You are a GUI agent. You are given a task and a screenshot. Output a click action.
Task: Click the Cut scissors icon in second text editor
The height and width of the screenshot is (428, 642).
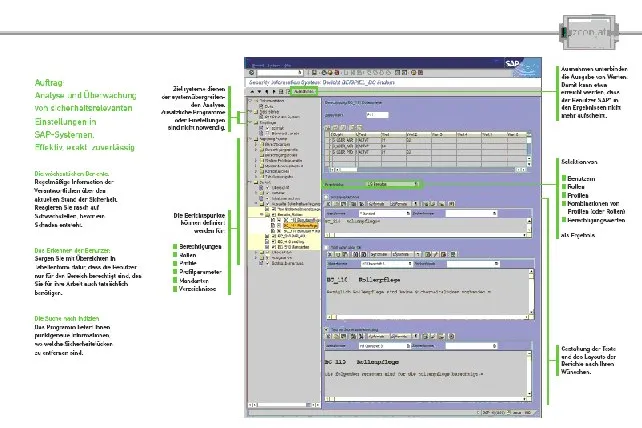coord(330,254)
